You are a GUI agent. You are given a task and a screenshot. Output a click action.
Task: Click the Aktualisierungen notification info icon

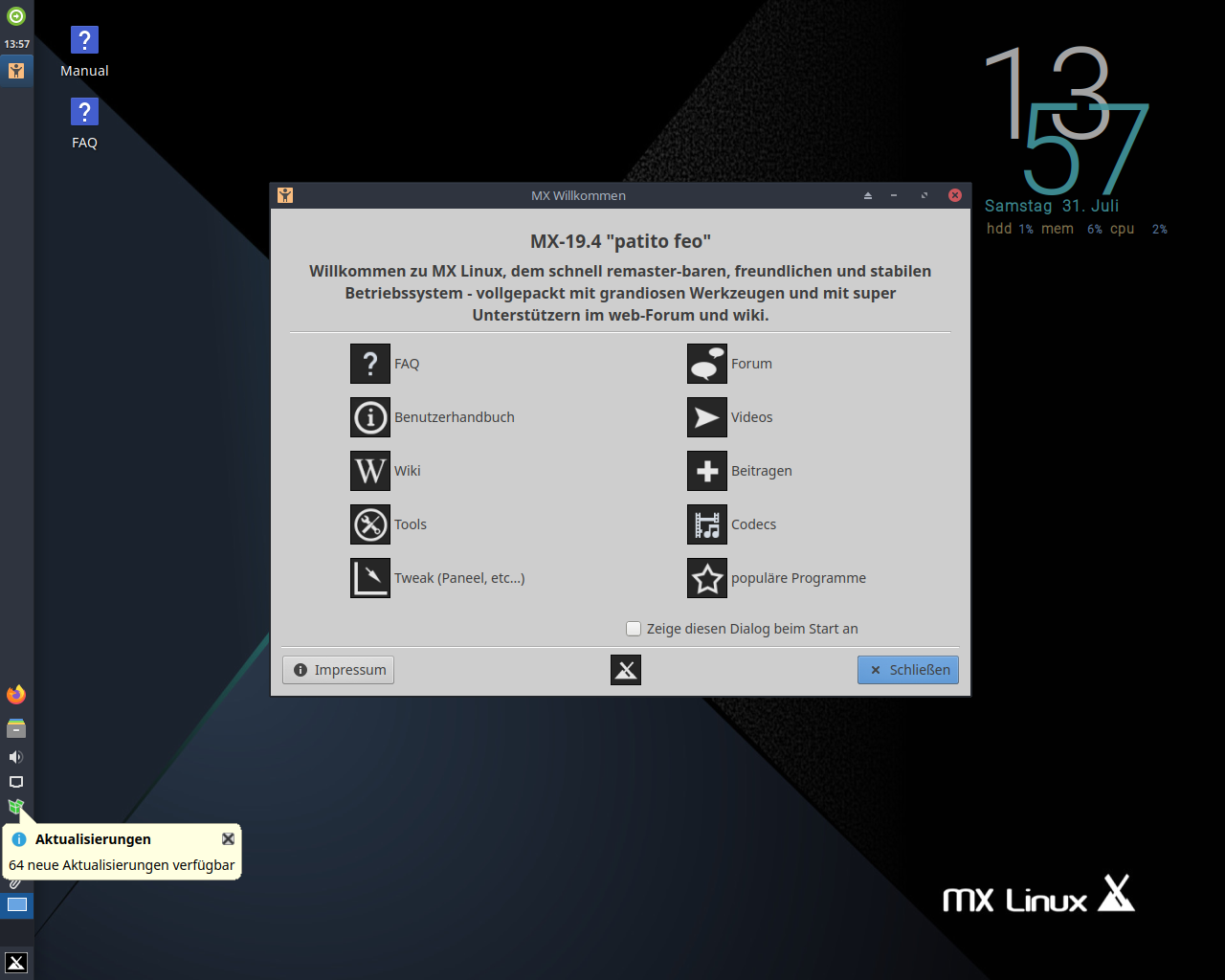pyautogui.click(x=19, y=839)
